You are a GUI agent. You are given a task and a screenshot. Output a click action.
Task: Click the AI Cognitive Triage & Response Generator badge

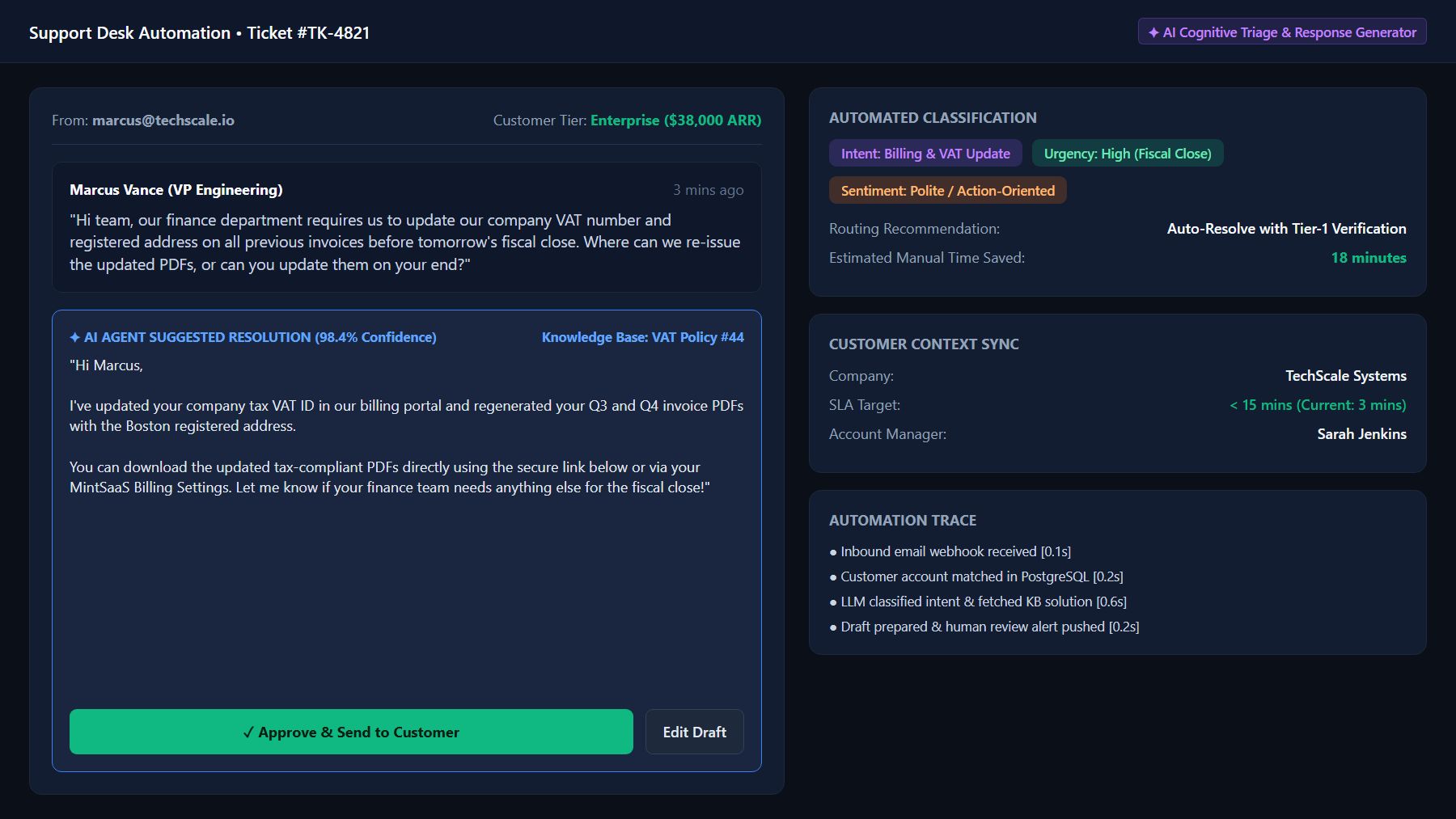click(x=1282, y=32)
